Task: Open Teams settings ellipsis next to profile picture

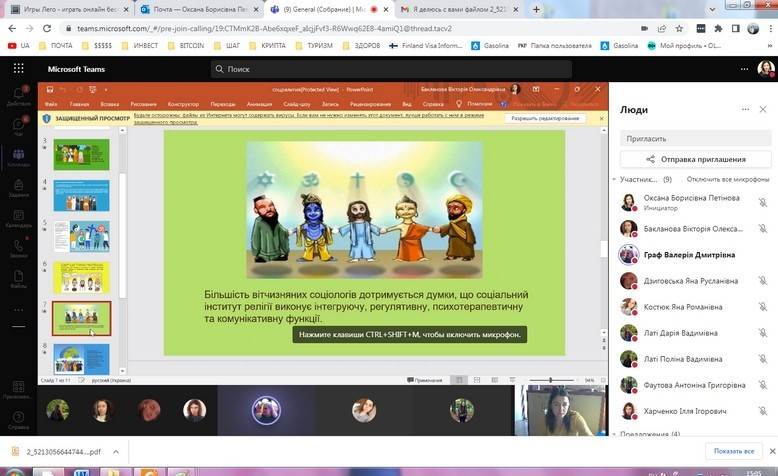Action: (x=744, y=69)
